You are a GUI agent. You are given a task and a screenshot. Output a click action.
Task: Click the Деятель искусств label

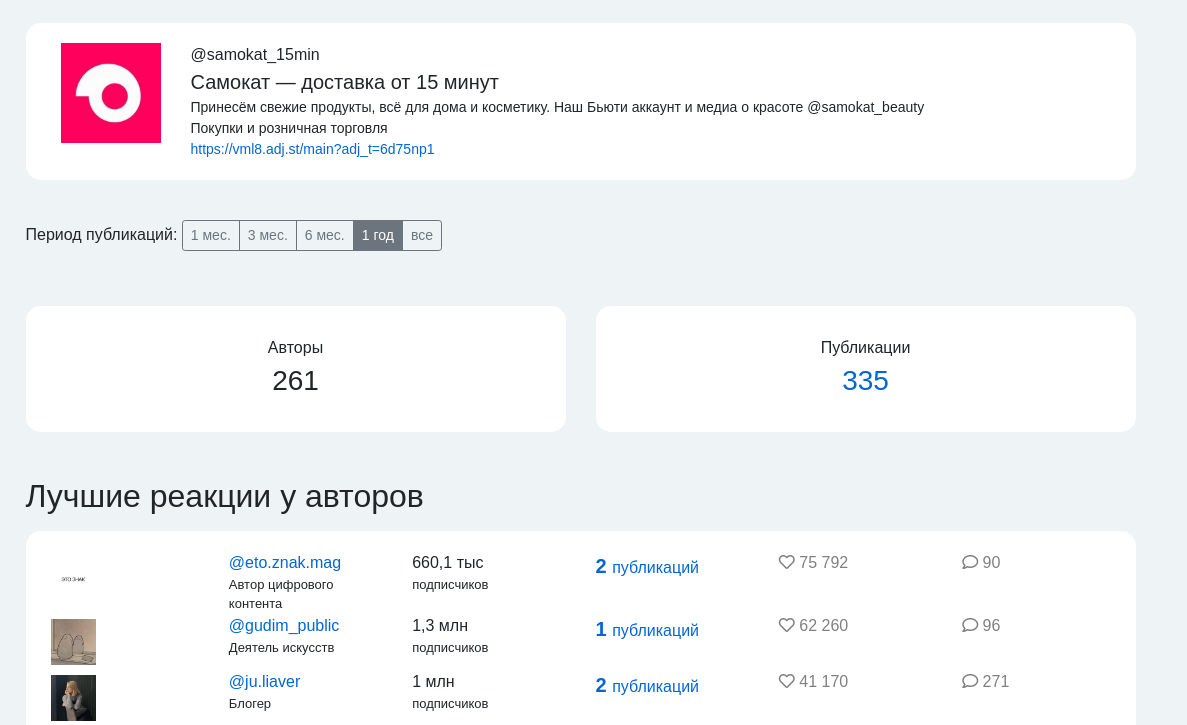click(282, 648)
